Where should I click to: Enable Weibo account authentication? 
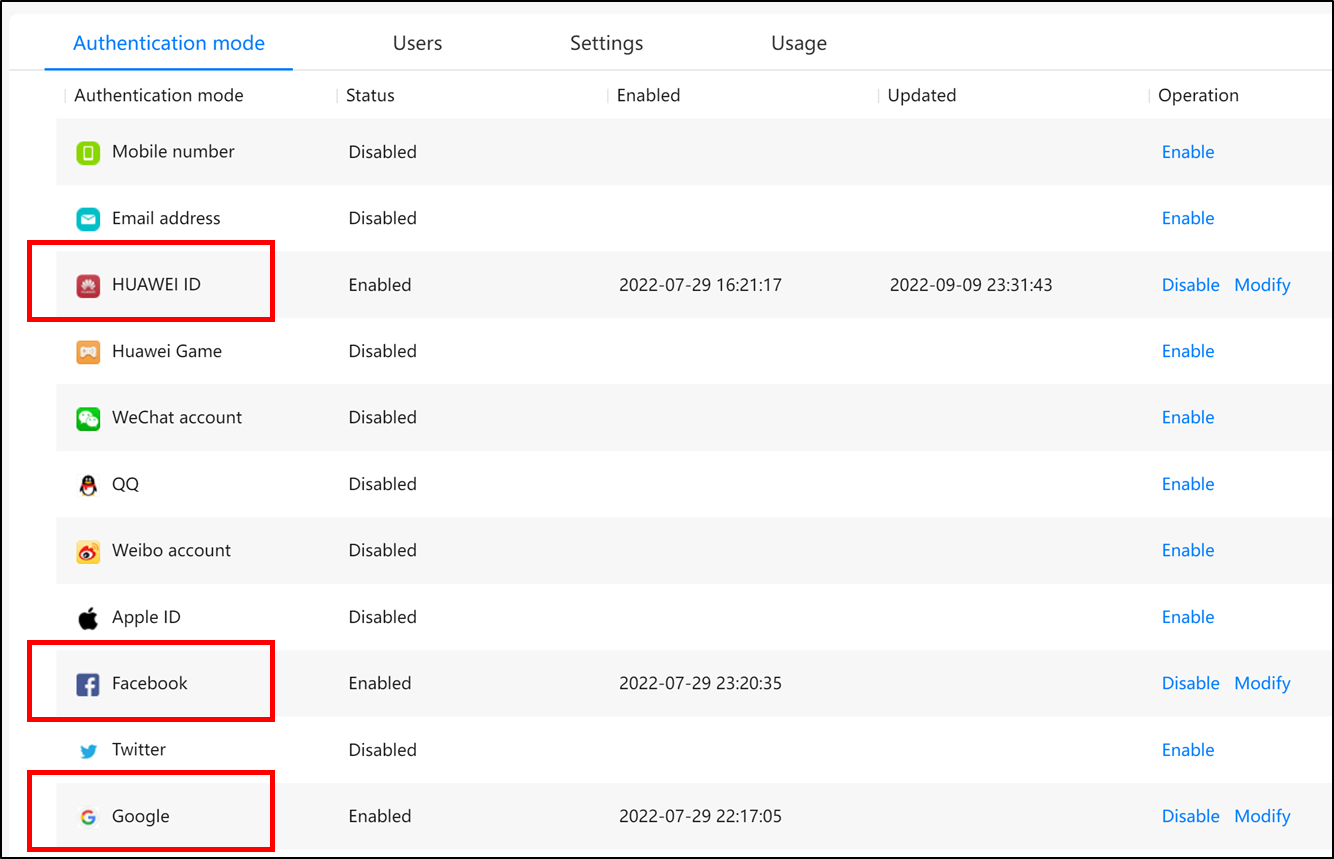tap(1188, 550)
